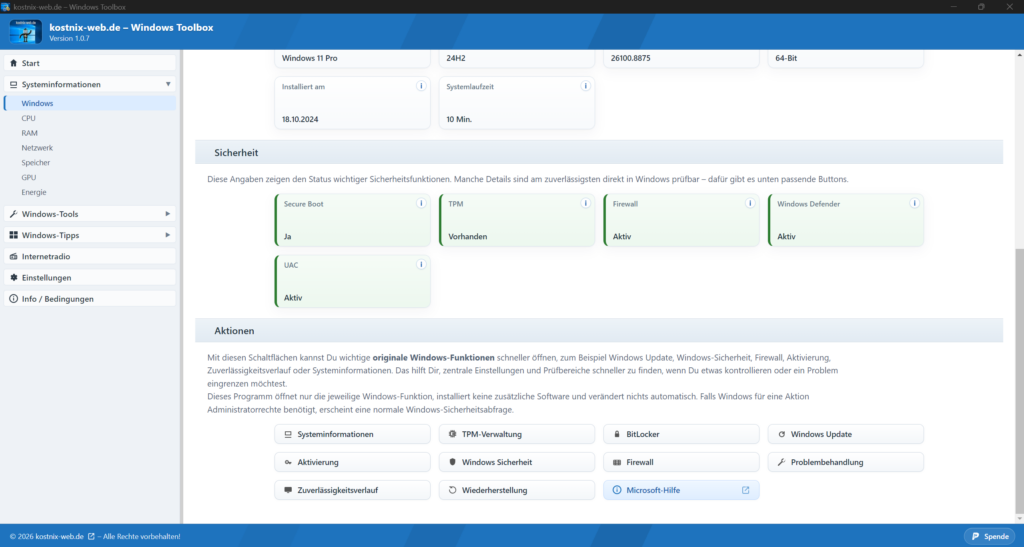Viewport: 1024px width, 547px height.
Task: Click the Version 1.0.7 label
Action: [x=69, y=39]
